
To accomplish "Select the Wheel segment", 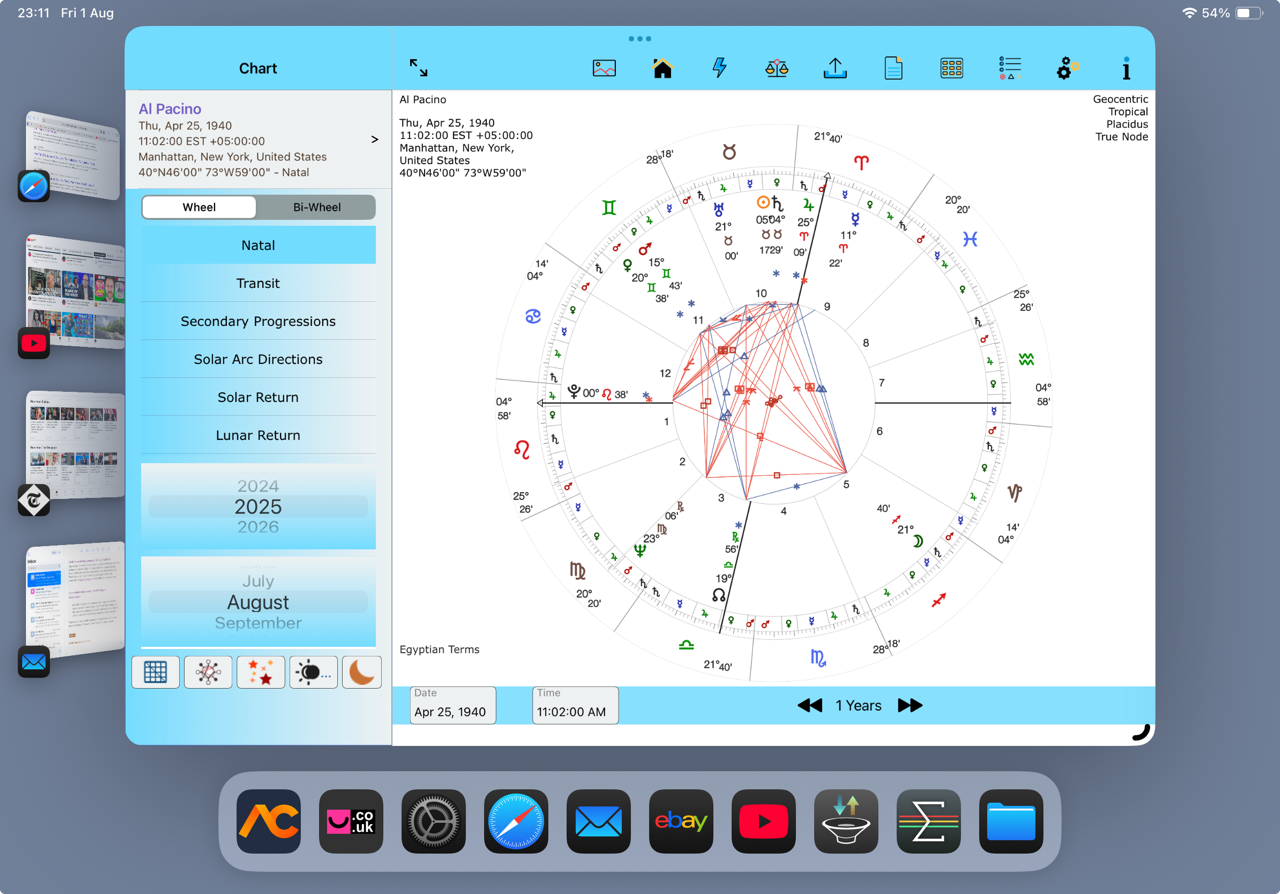I will 199,207.
